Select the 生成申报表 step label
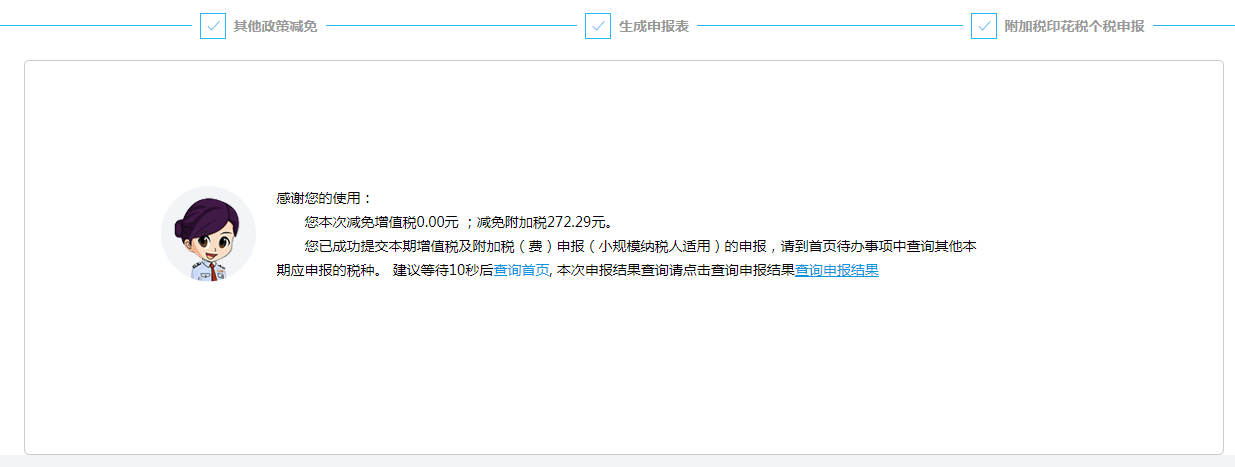This screenshot has height=467, width=1235. [653, 26]
